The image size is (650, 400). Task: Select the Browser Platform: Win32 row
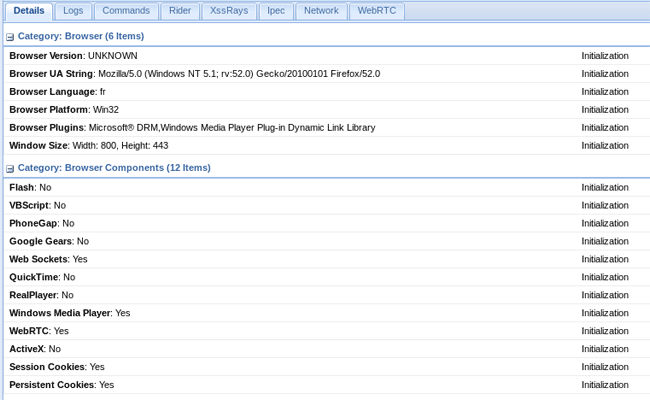coord(327,110)
